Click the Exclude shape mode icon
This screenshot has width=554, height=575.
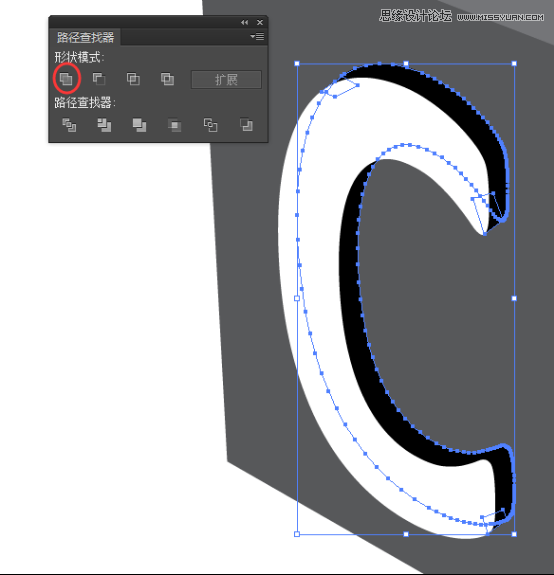point(167,79)
